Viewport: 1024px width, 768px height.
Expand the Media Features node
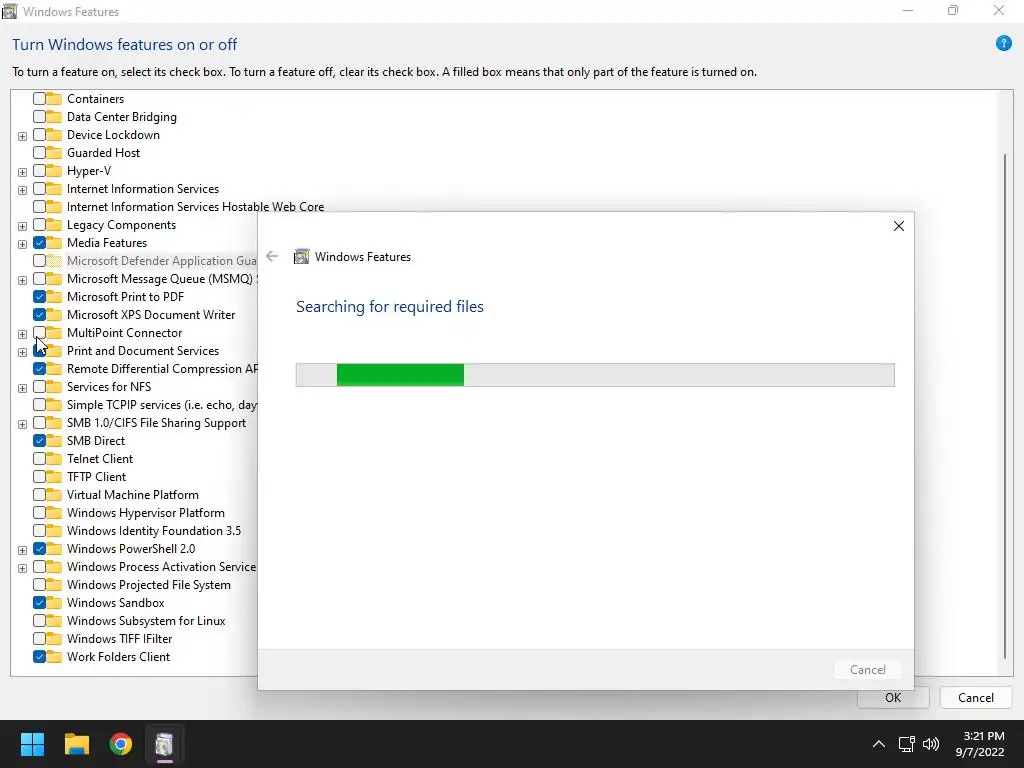point(22,244)
